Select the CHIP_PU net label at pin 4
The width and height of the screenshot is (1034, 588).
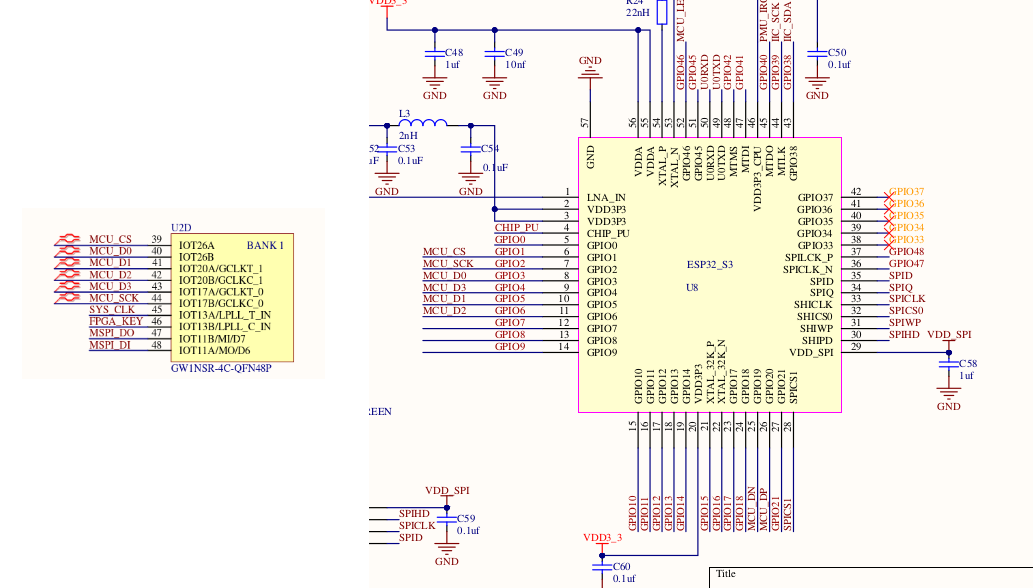click(x=516, y=227)
